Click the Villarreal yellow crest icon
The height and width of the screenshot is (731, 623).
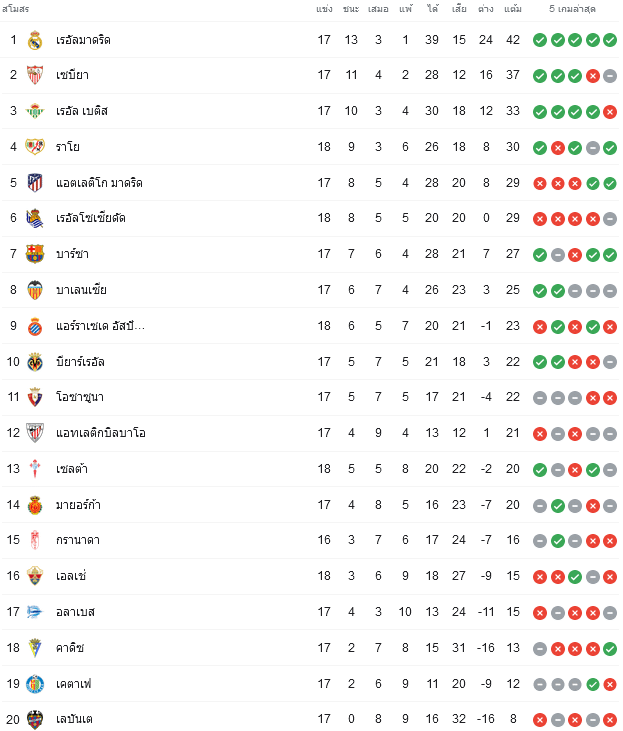tap(35, 362)
